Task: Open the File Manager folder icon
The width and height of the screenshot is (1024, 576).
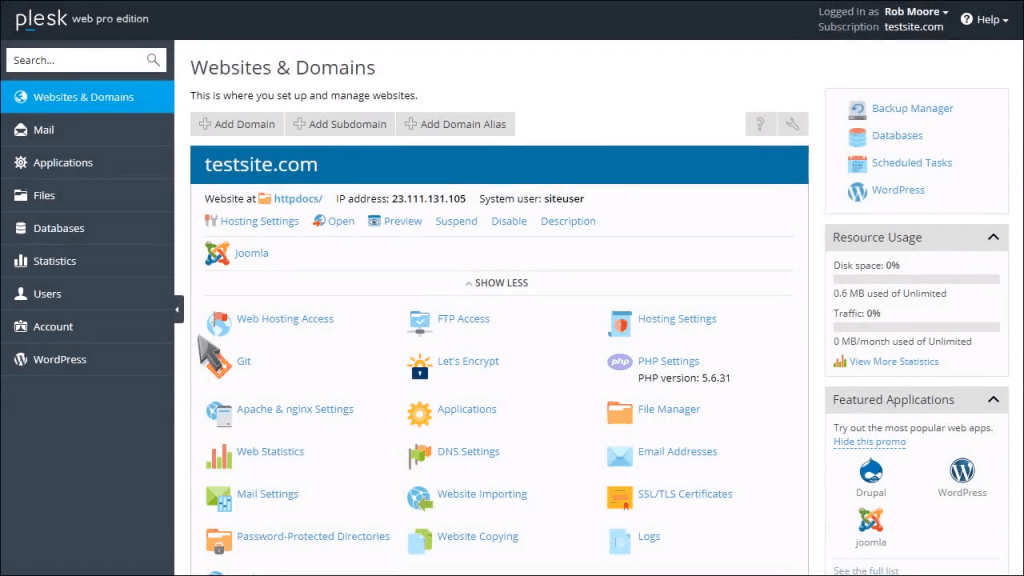Action: 620,411
